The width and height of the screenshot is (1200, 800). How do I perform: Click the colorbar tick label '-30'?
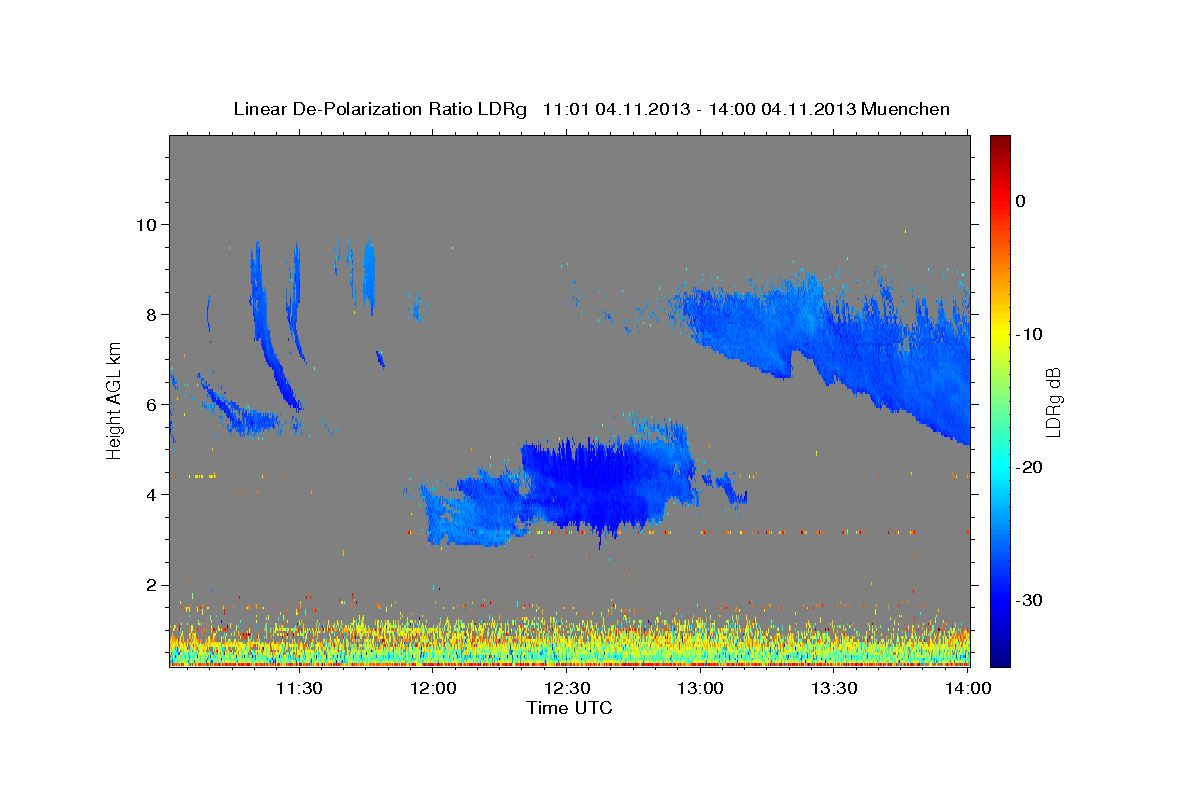coord(1029,600)
